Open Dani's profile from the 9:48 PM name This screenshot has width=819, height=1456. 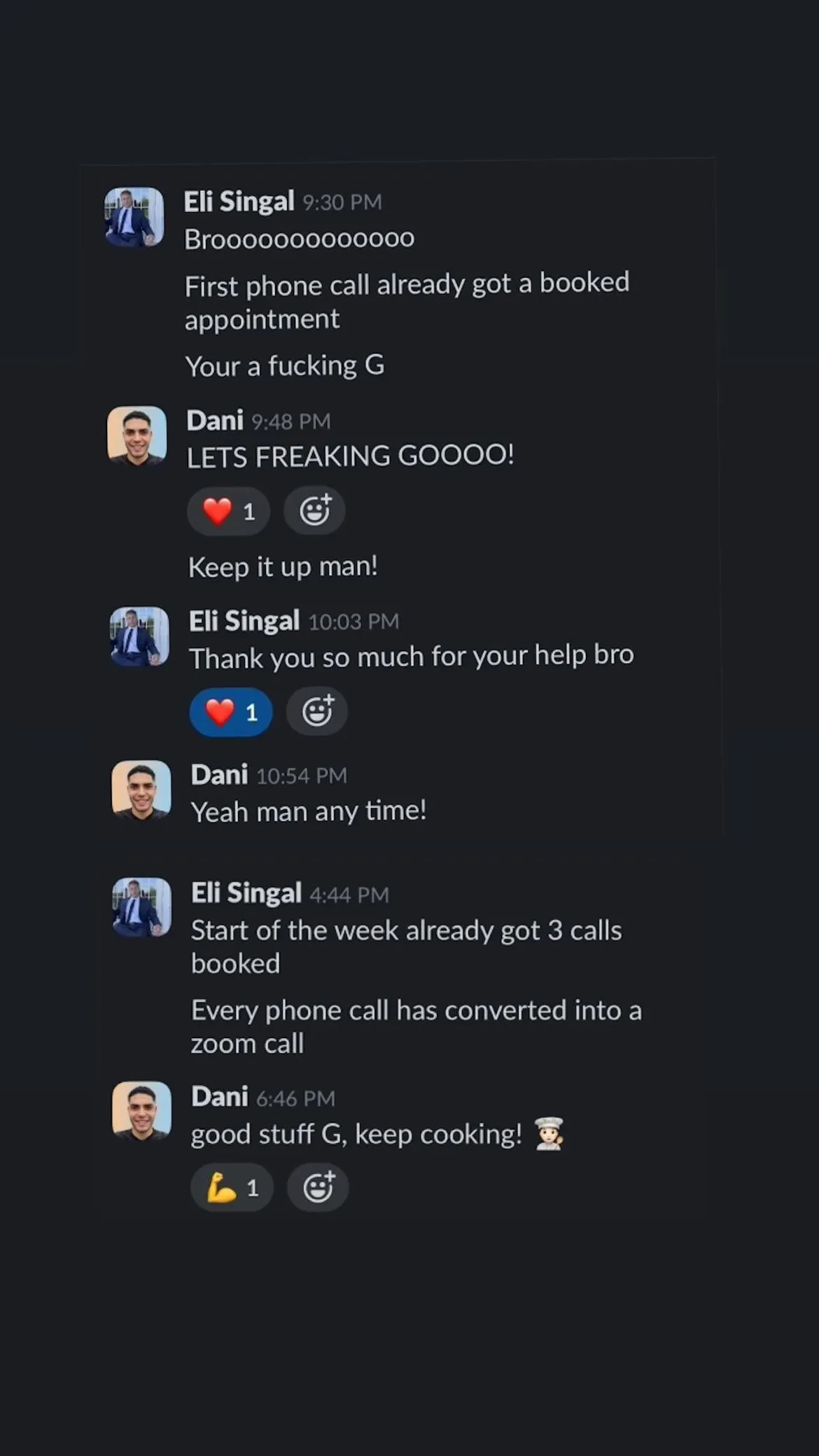point(215,421)
